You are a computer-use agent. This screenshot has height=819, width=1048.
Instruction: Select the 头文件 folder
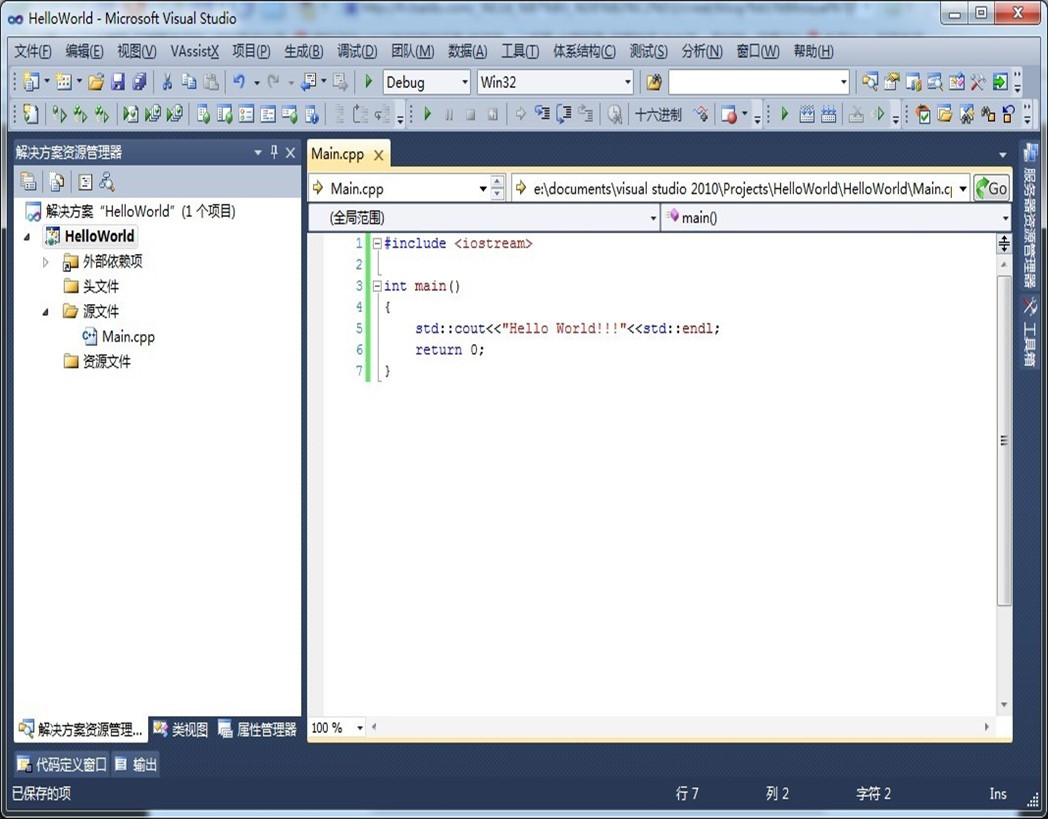click(x=92, y=287)
